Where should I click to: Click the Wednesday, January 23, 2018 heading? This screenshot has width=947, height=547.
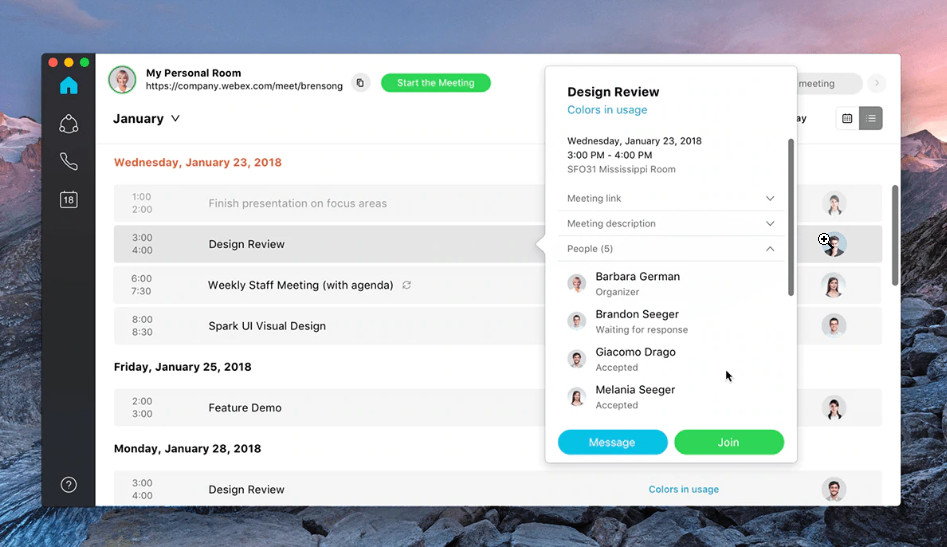[x=197, y=162]
